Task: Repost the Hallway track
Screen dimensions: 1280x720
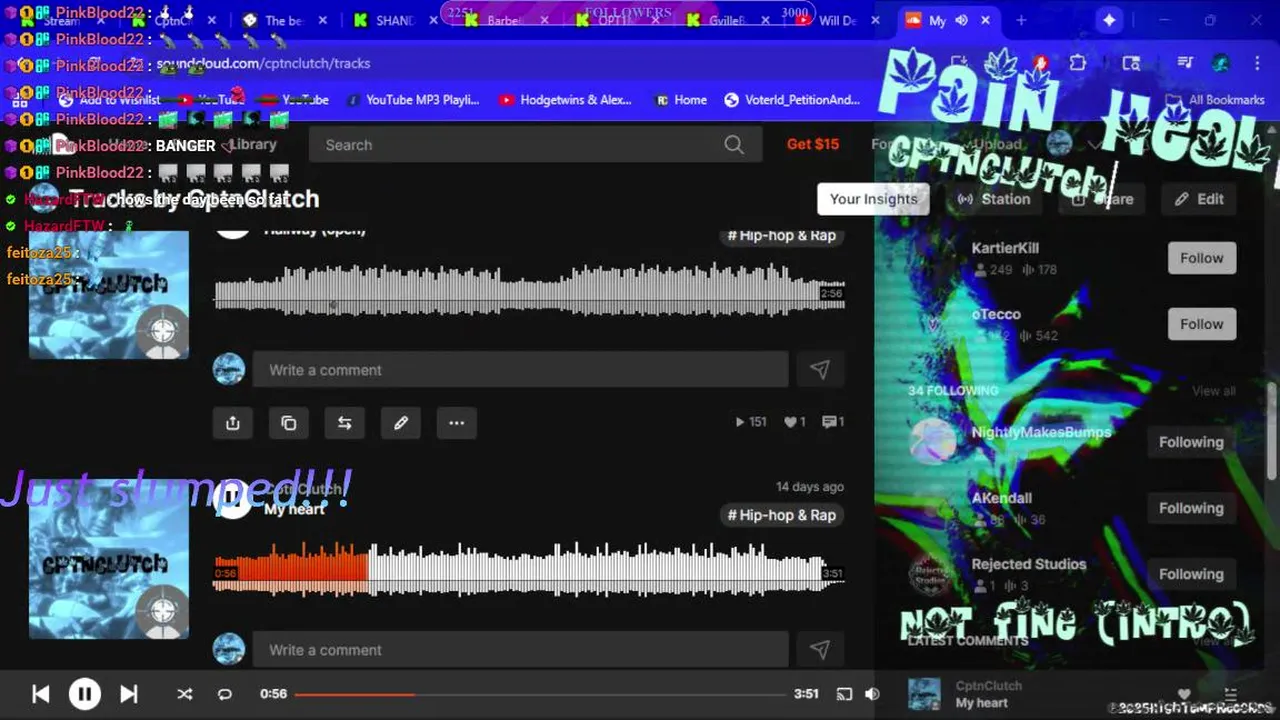Action: [345, 423]
